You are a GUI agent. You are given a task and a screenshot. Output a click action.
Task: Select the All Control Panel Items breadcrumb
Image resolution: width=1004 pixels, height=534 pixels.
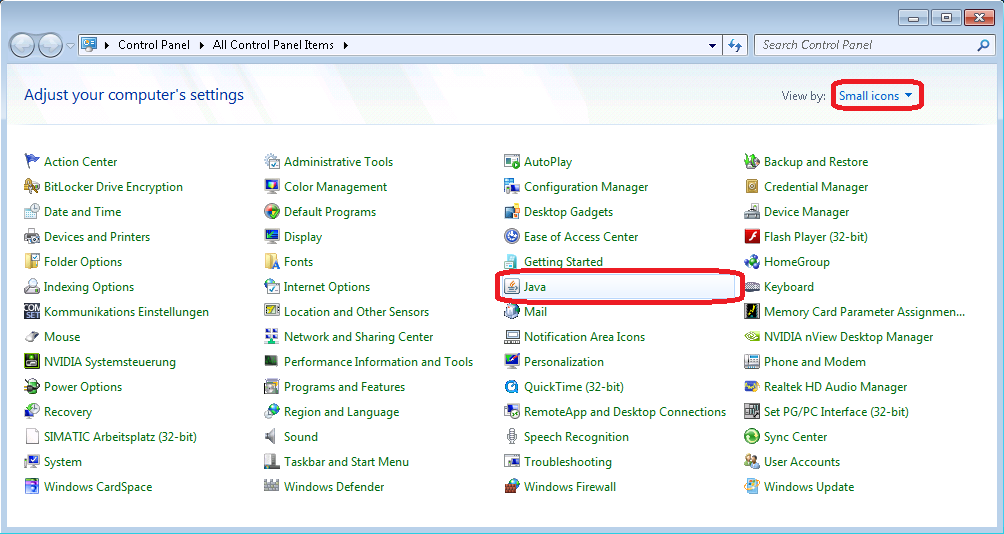(x=273, y=45)
